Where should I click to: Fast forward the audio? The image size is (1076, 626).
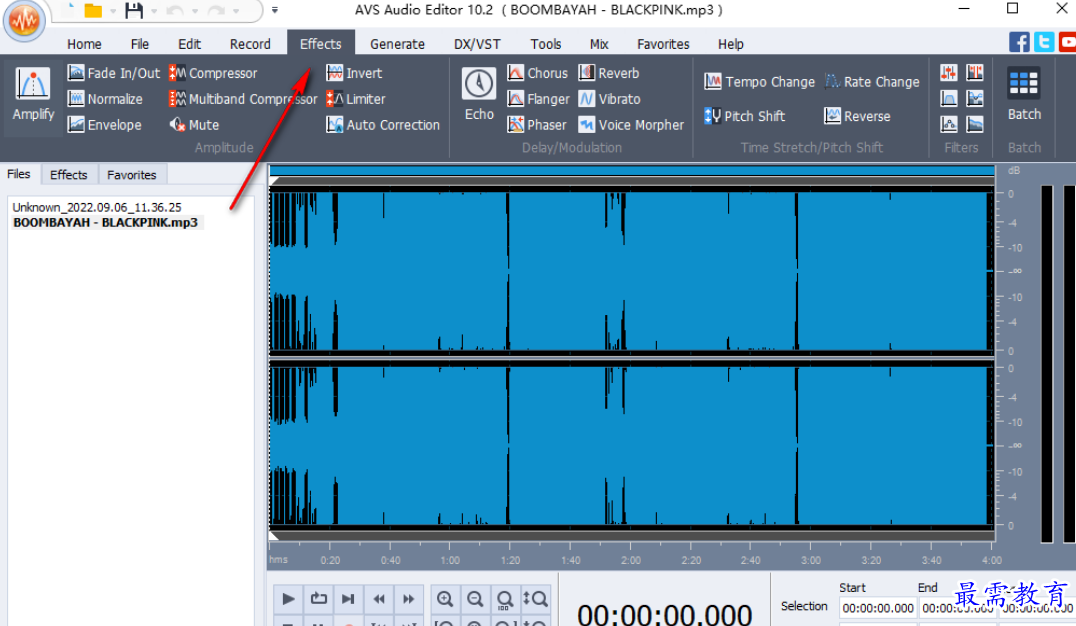click(408, 599)
